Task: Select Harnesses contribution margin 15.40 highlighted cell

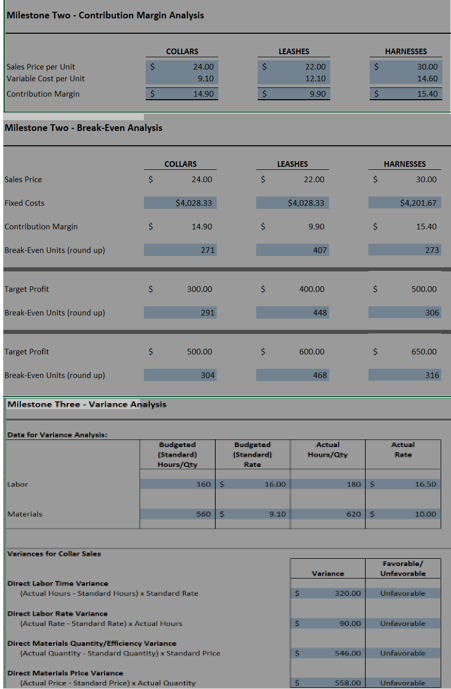Action: coord(406,94)
